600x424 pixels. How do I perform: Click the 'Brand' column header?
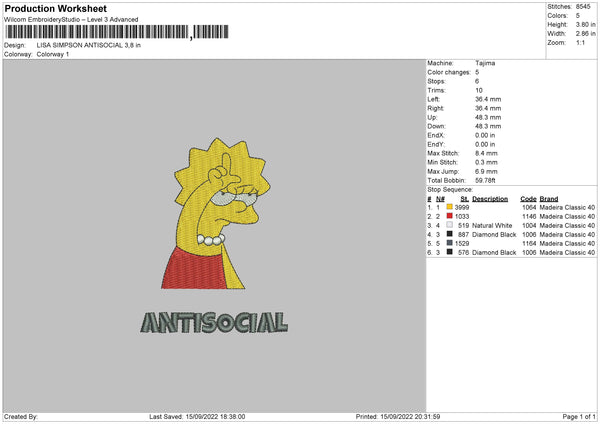549,199
